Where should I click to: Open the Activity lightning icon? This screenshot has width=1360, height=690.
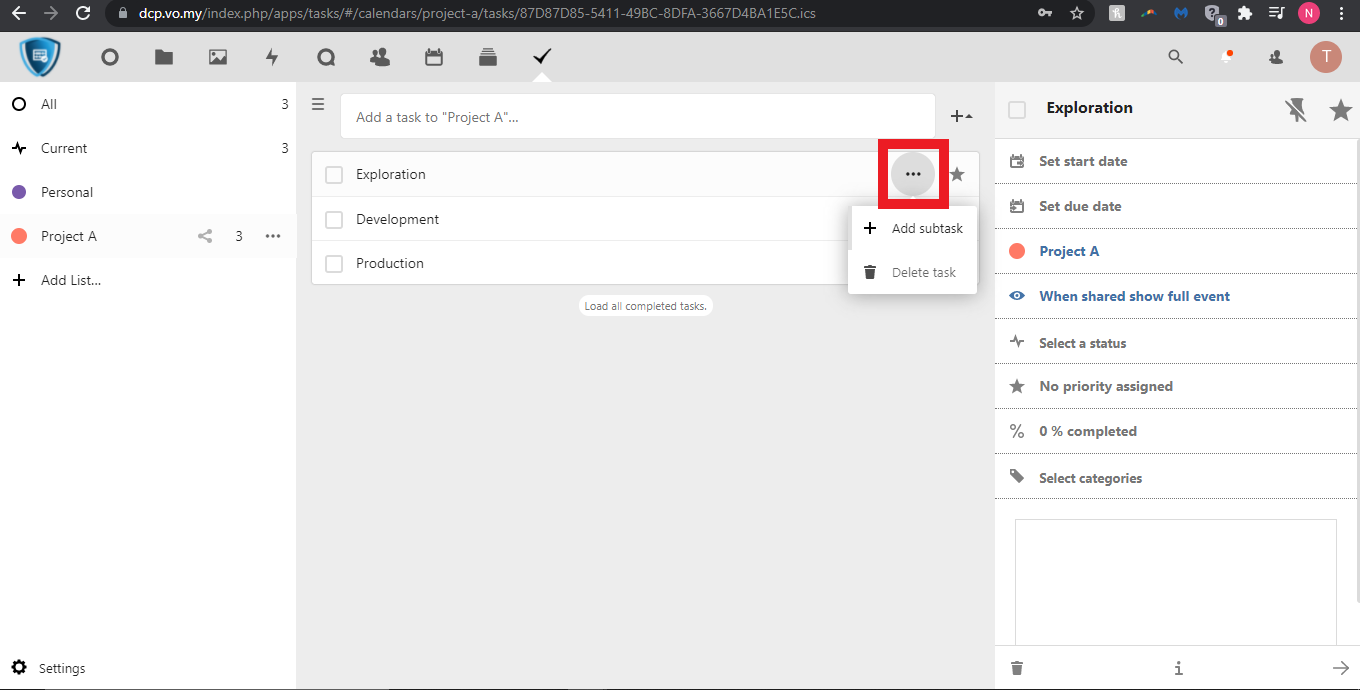(x=272, y=58)
